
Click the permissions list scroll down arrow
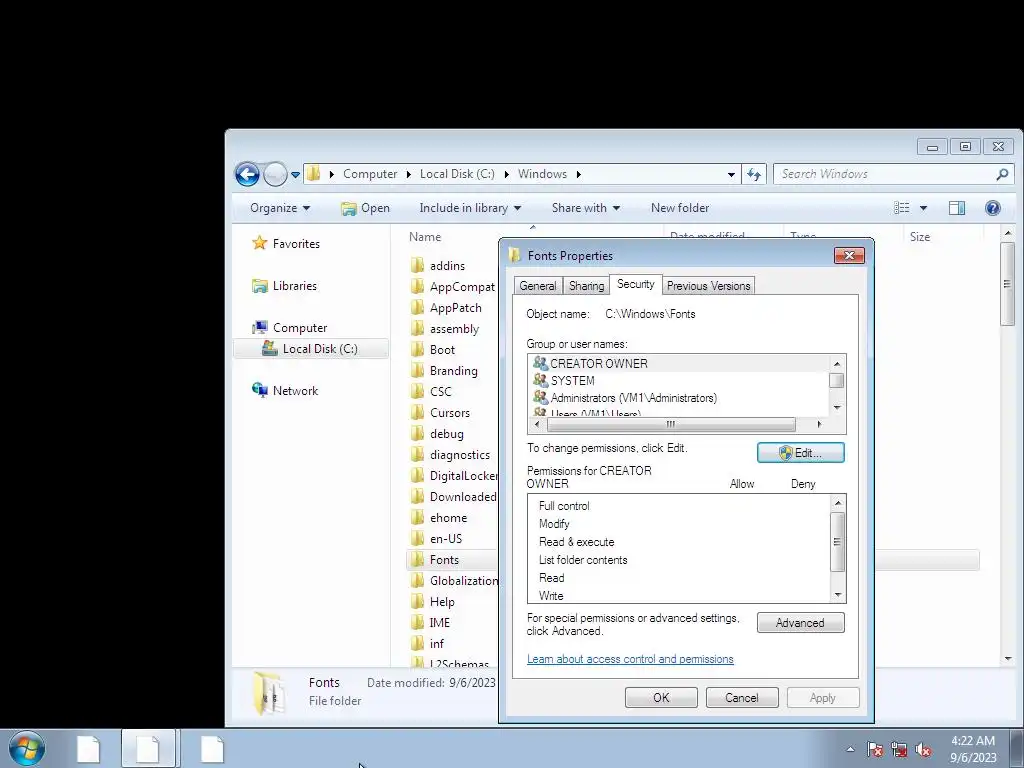(x=837, y=595)
